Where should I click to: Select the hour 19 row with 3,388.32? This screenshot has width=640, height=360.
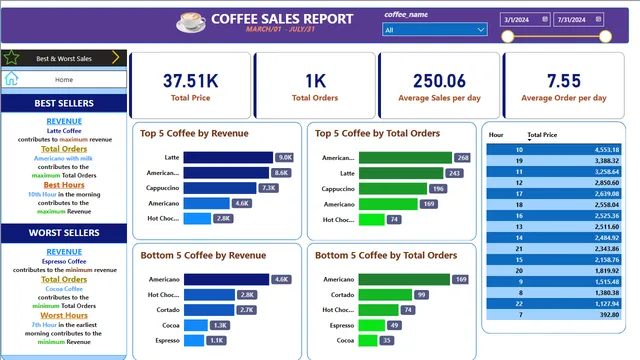click(x=554, y=160)
